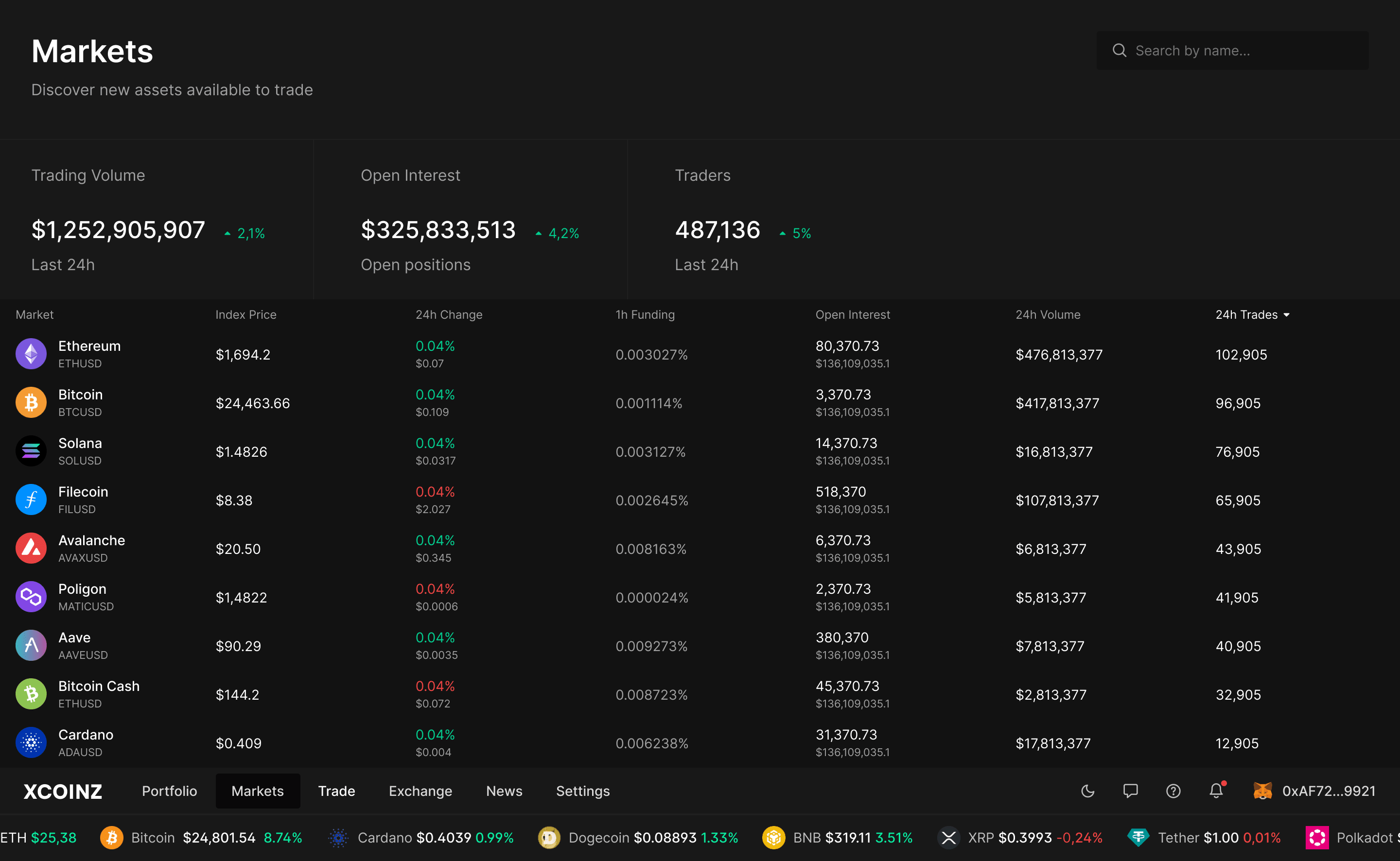Click the help question mark icon
Viewport: 1400px width, 861px height.
tap(1173, 791)
